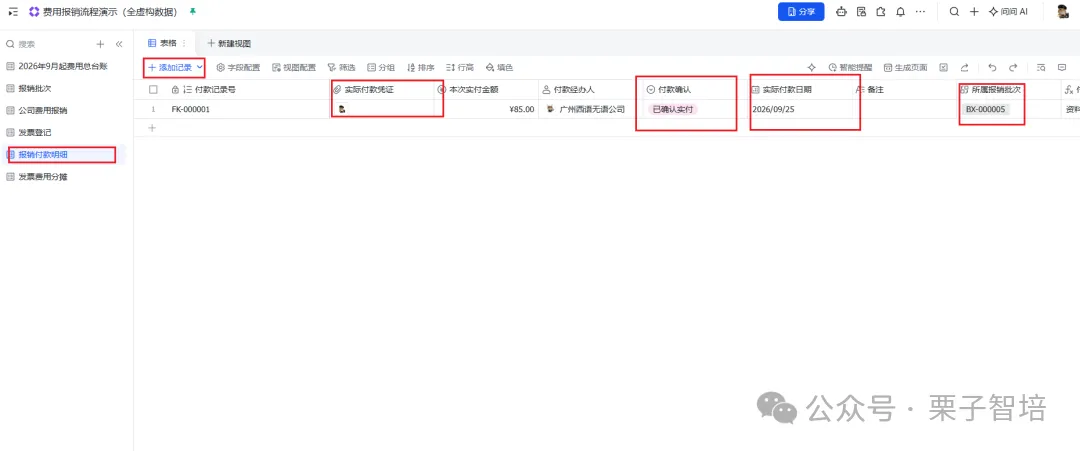Click the 已确认实付 status tag
This screenshot has height=451, width=1080.
673,109
